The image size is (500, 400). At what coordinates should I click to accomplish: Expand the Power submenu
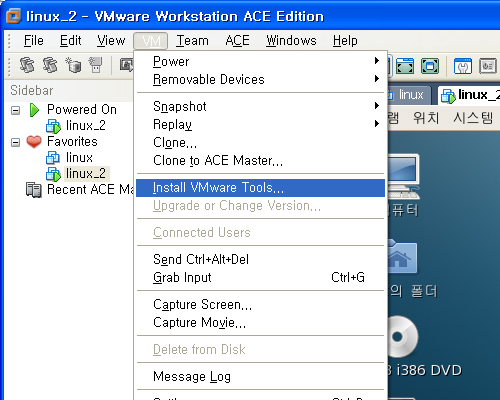260,61
